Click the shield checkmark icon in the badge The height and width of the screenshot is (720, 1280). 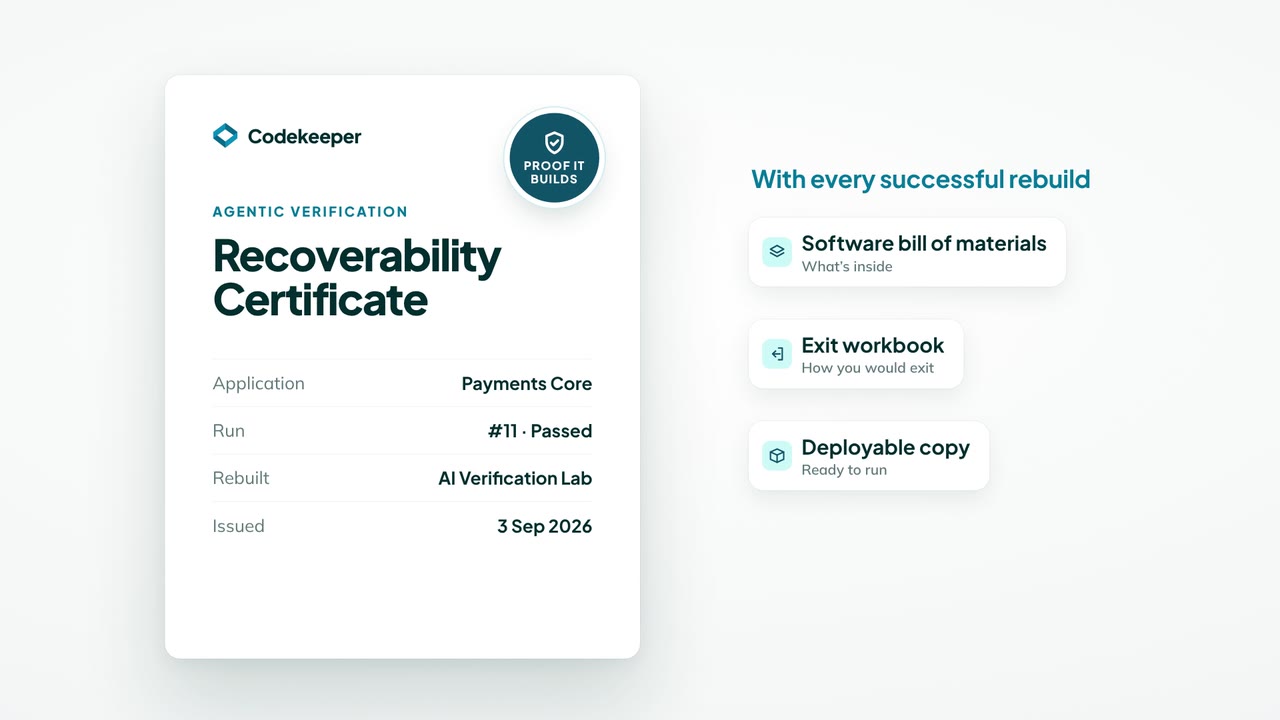point(554,143)
